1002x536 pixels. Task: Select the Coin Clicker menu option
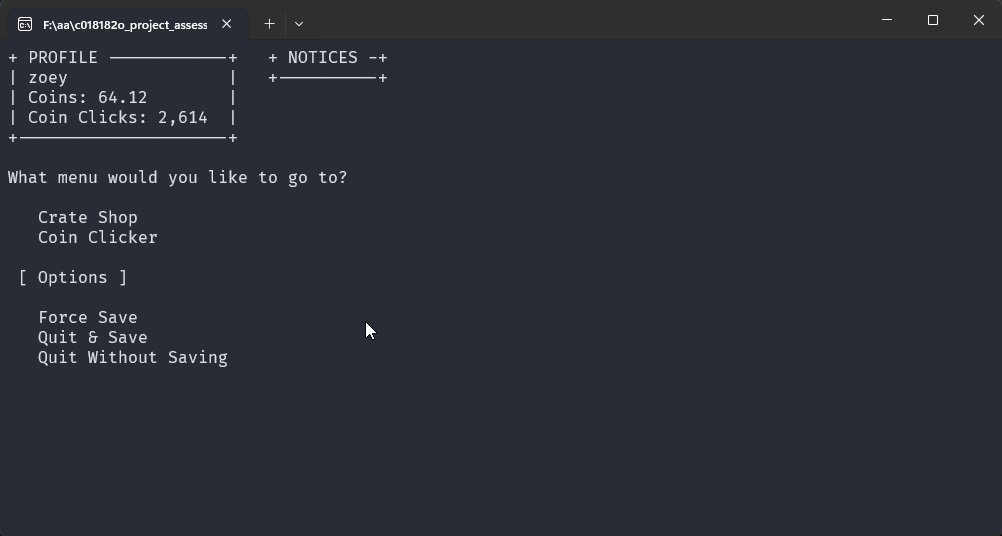(x=98, y=237)
